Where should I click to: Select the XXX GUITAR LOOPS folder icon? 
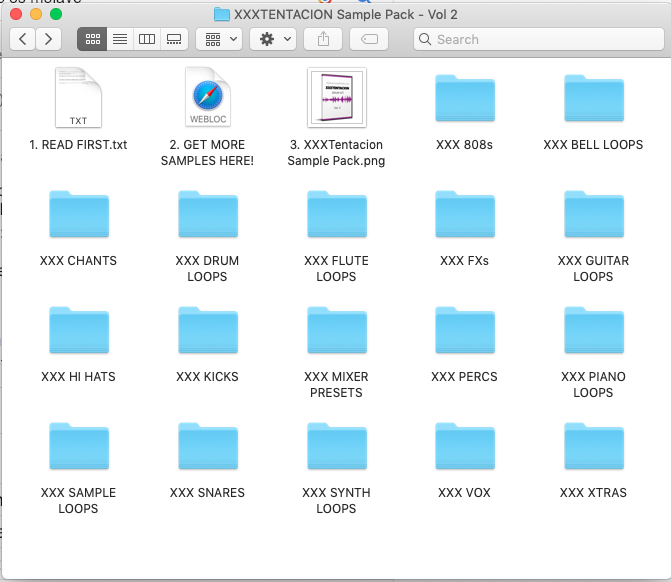594,214
